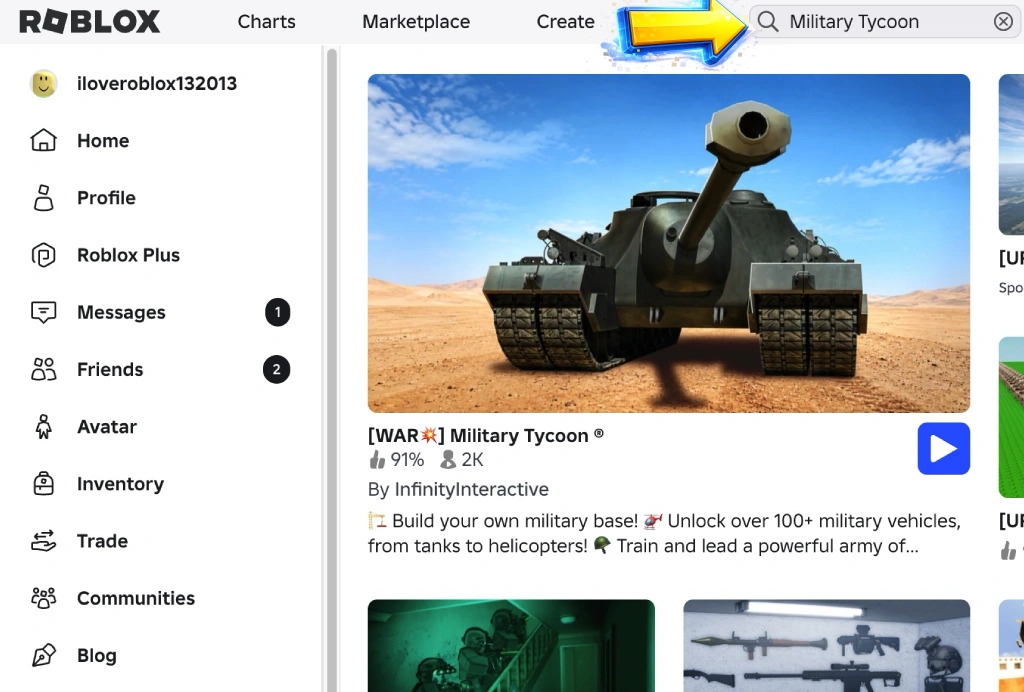Click the sidebar vertical scrollbar
The image size is (1024, 692).
332,370
